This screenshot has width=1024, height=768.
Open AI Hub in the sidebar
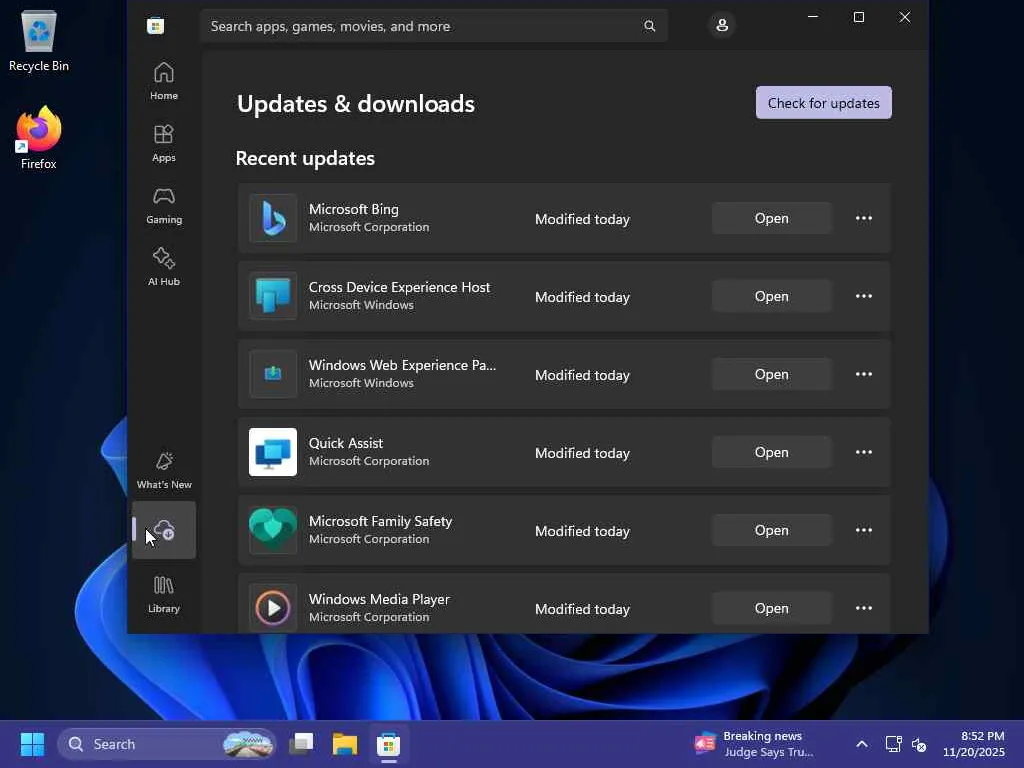(163, 267)
